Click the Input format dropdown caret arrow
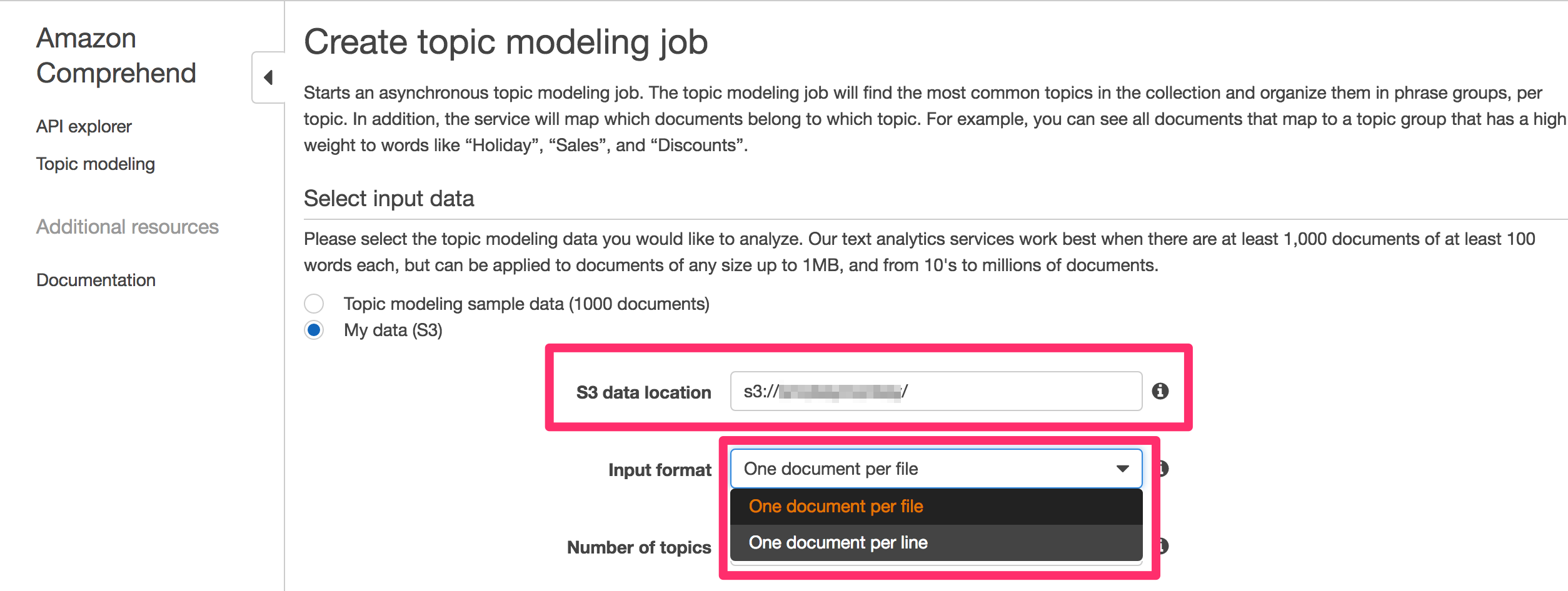 (x=1122, y=469)
